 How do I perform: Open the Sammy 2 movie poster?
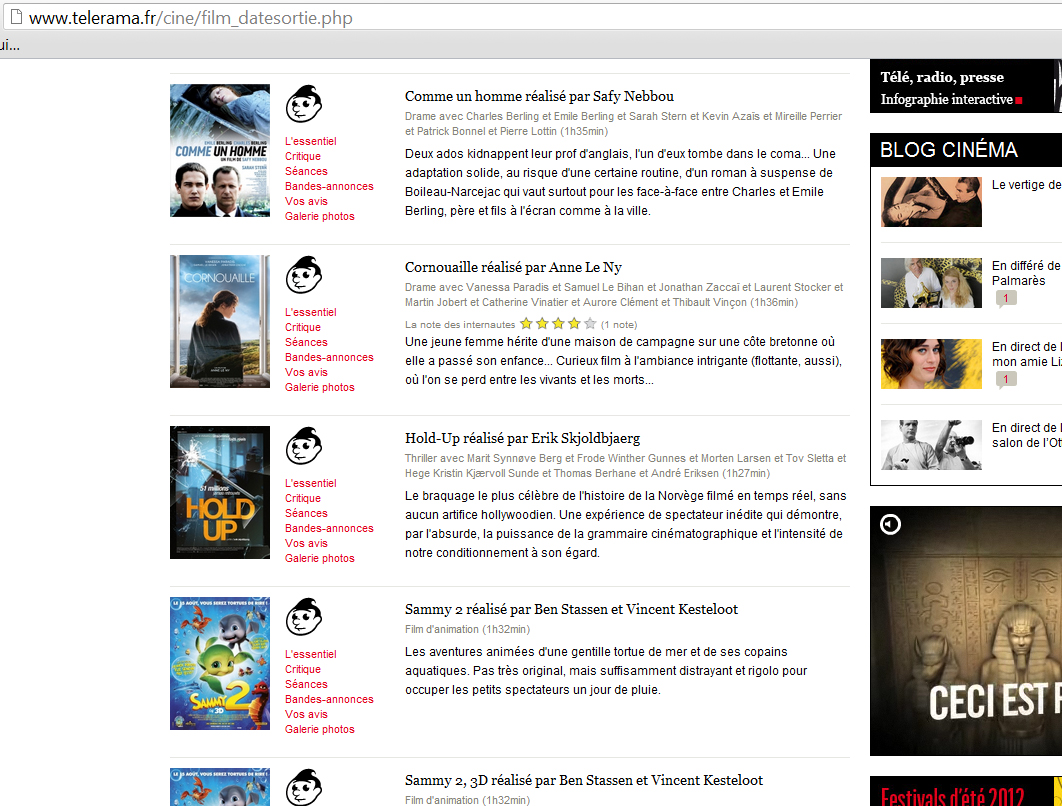coord(219,663)
